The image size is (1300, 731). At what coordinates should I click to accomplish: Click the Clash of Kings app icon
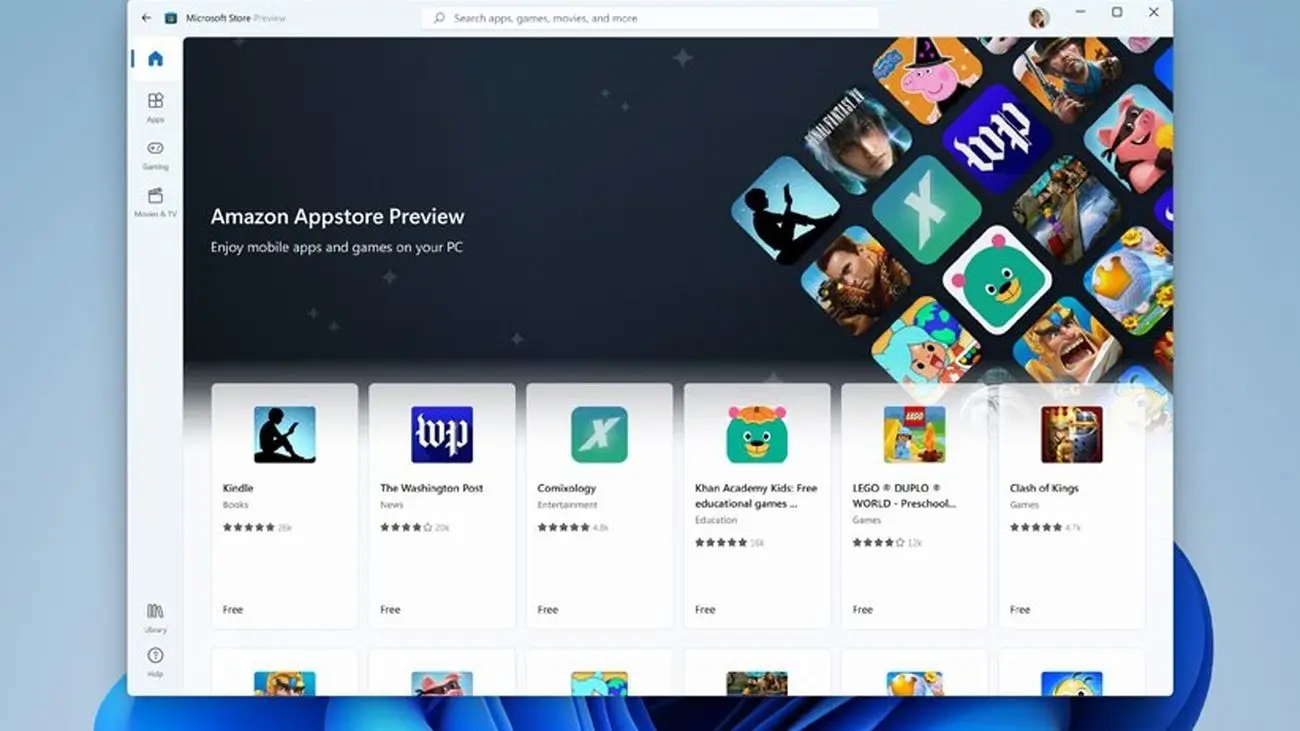coord(1071,434)
